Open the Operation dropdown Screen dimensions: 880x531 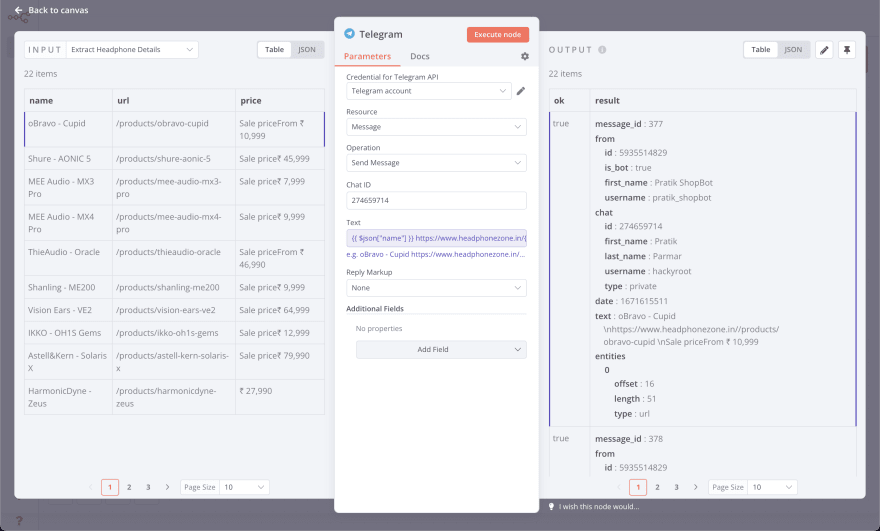coord(436,163)
